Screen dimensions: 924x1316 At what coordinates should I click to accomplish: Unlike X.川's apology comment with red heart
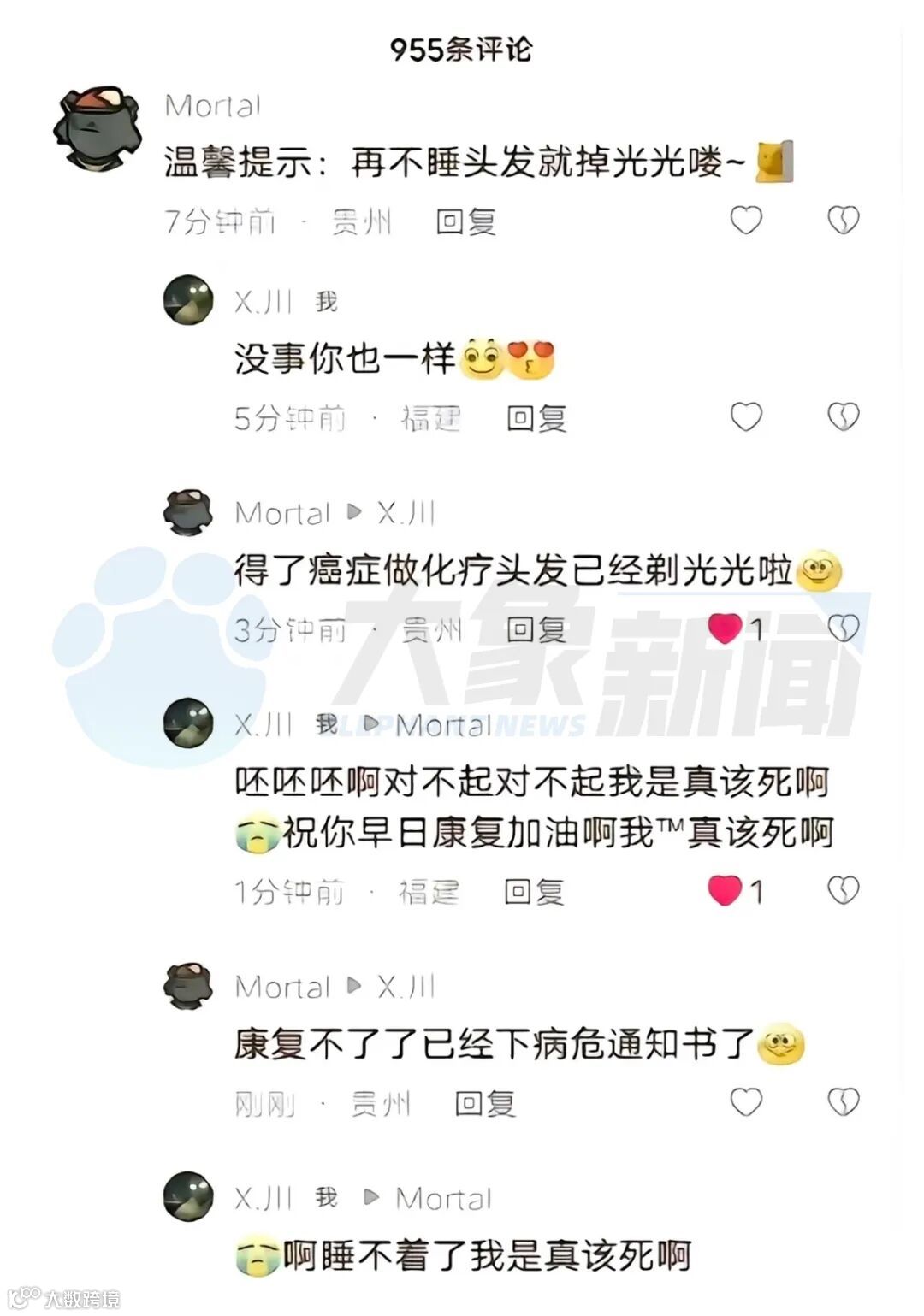[x=725, y=890]
